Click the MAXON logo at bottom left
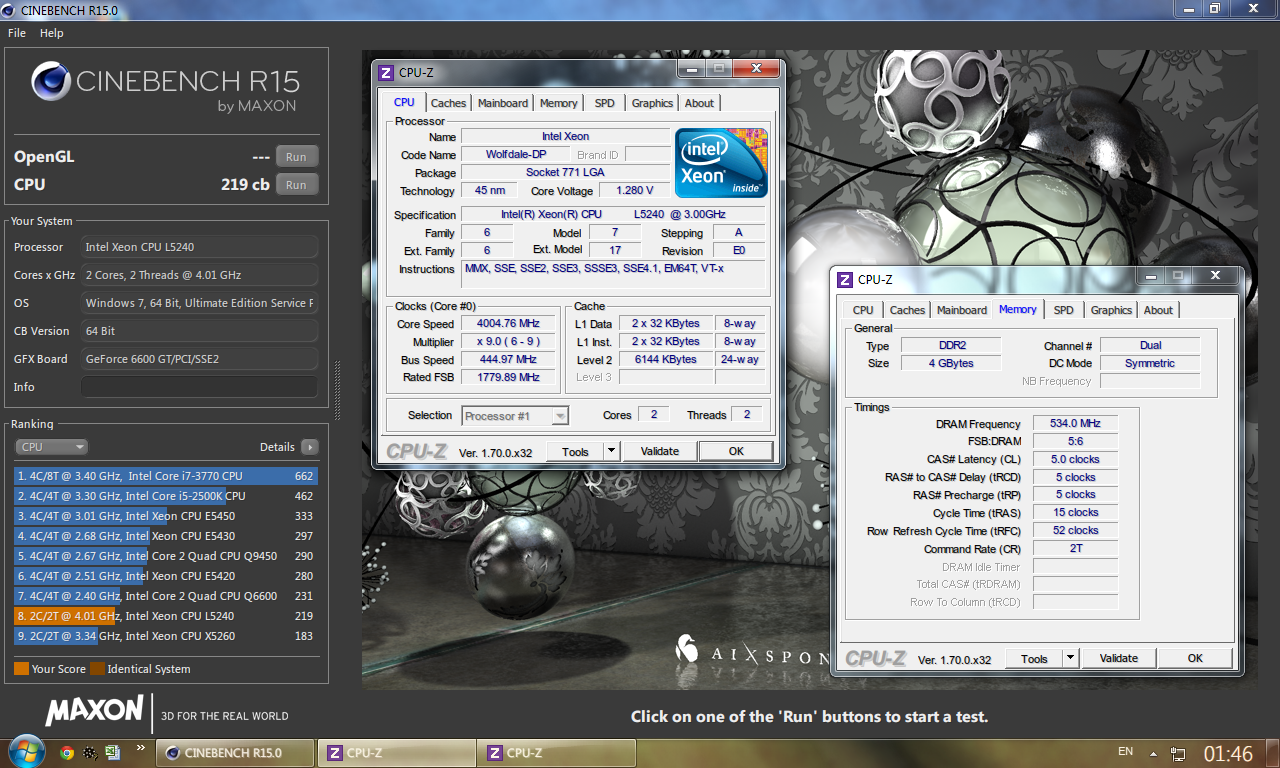The image size is (1280, 768). coord(94,711)
